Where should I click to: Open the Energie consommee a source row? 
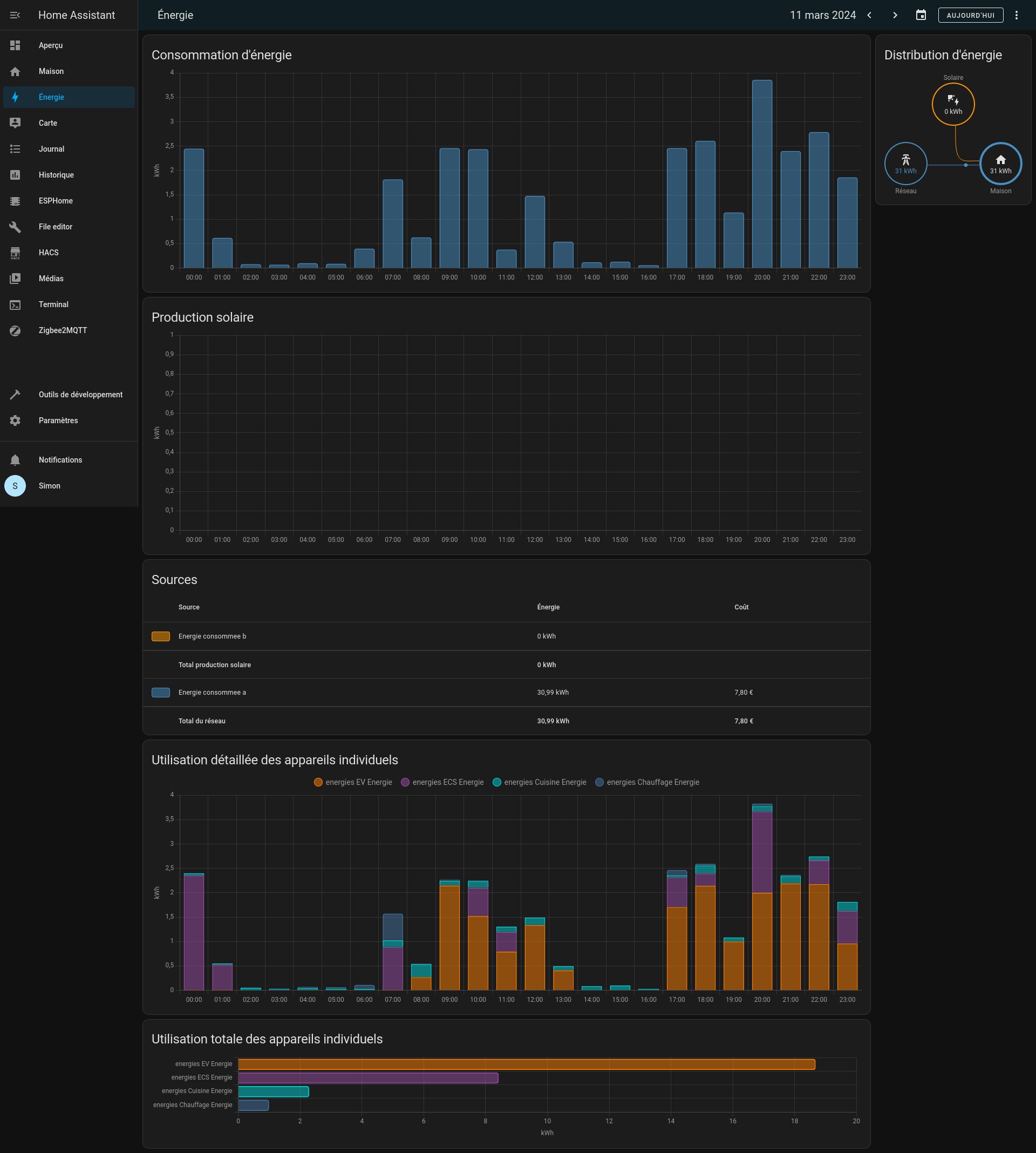[x=506, y=693]
